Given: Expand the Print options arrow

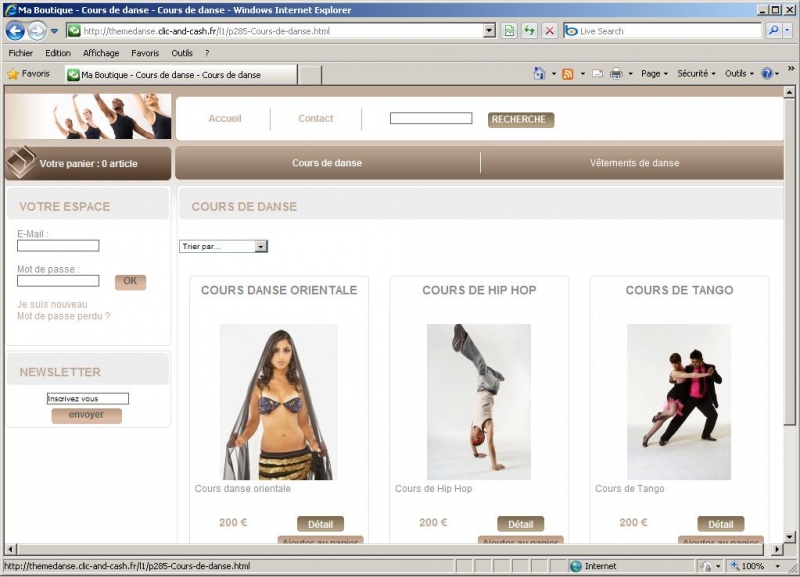Looking at the screenshot, I should tap(631, 74).
